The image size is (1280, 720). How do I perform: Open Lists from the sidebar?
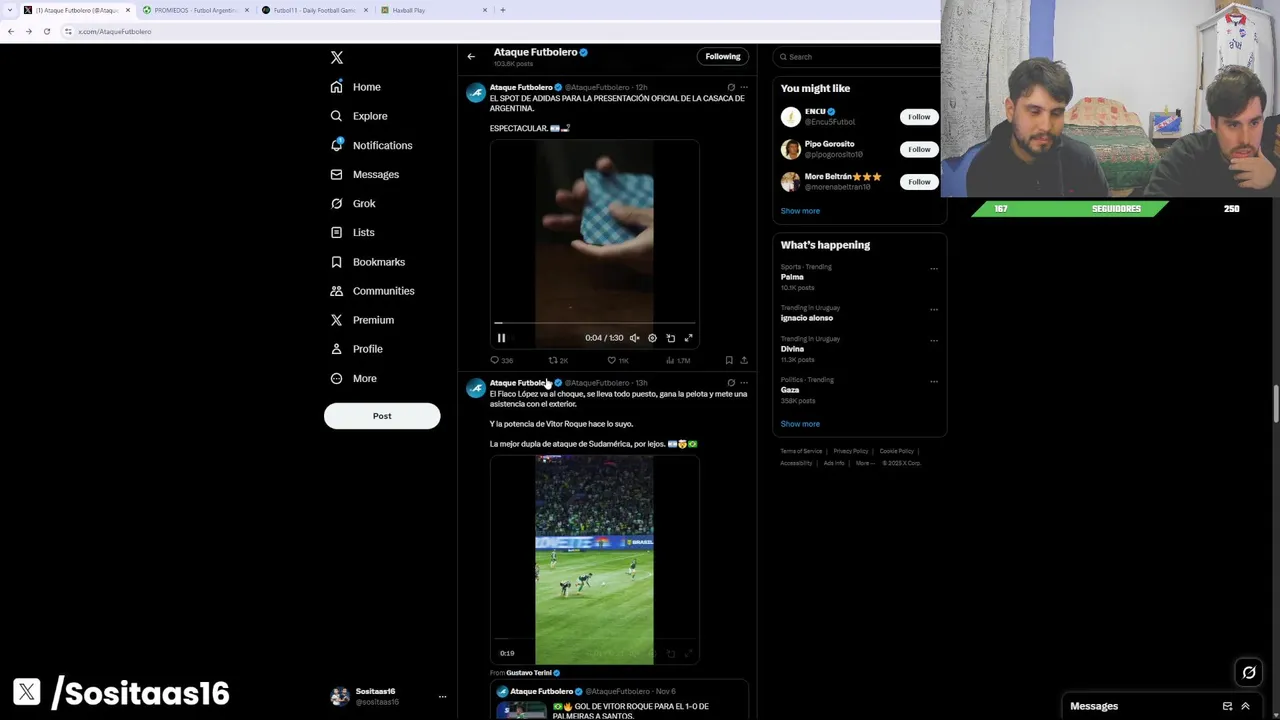pyautogui.click(x=352, y=232)
